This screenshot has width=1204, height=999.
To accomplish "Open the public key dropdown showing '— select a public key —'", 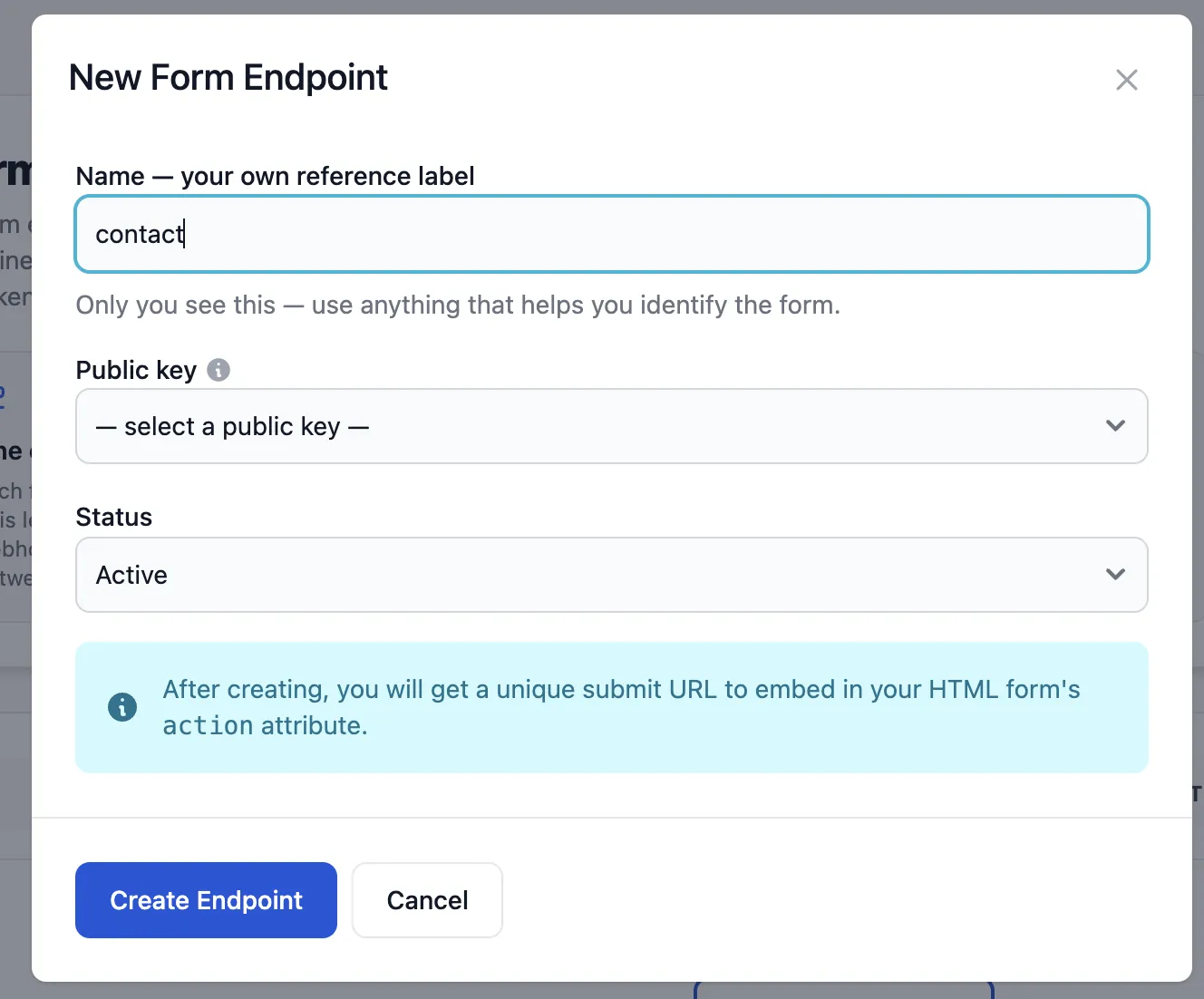I will [x=612, y=426].
